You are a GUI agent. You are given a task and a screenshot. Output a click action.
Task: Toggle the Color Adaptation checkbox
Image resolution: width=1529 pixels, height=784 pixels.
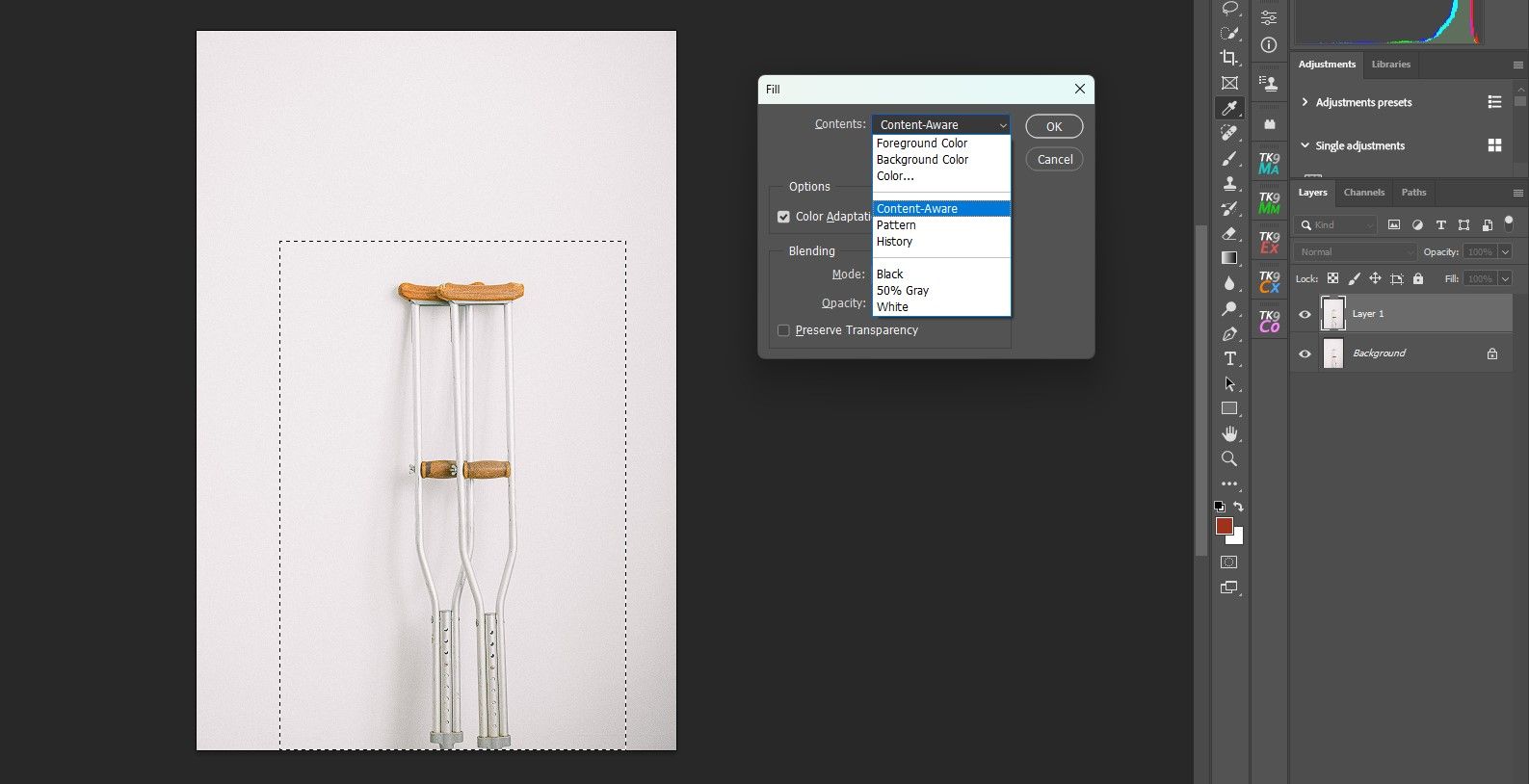click(783, 217)
